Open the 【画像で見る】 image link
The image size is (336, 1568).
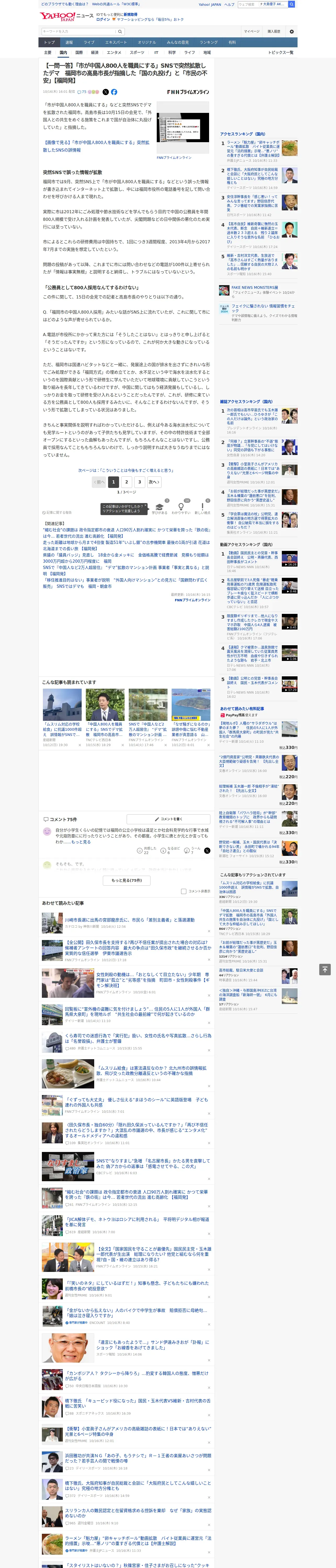(96, 146)
